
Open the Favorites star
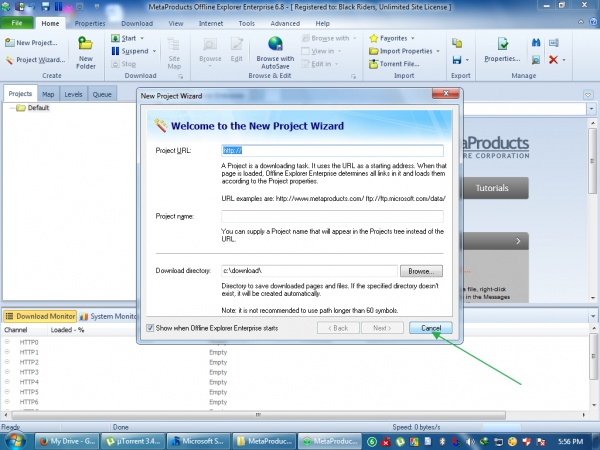(373, 38)
